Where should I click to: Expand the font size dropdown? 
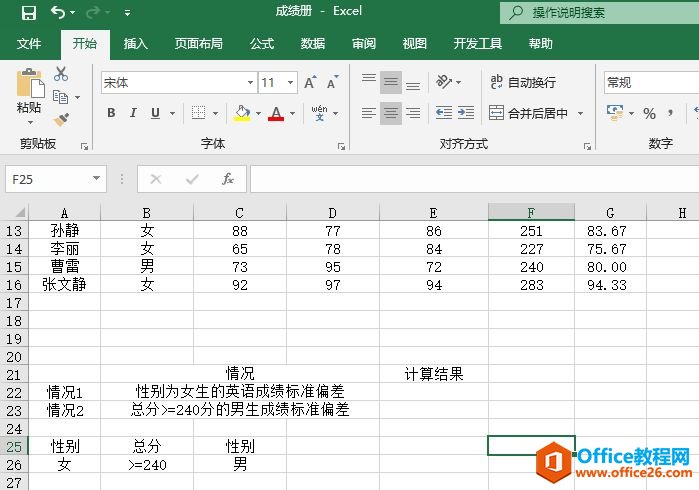point(290,83)
